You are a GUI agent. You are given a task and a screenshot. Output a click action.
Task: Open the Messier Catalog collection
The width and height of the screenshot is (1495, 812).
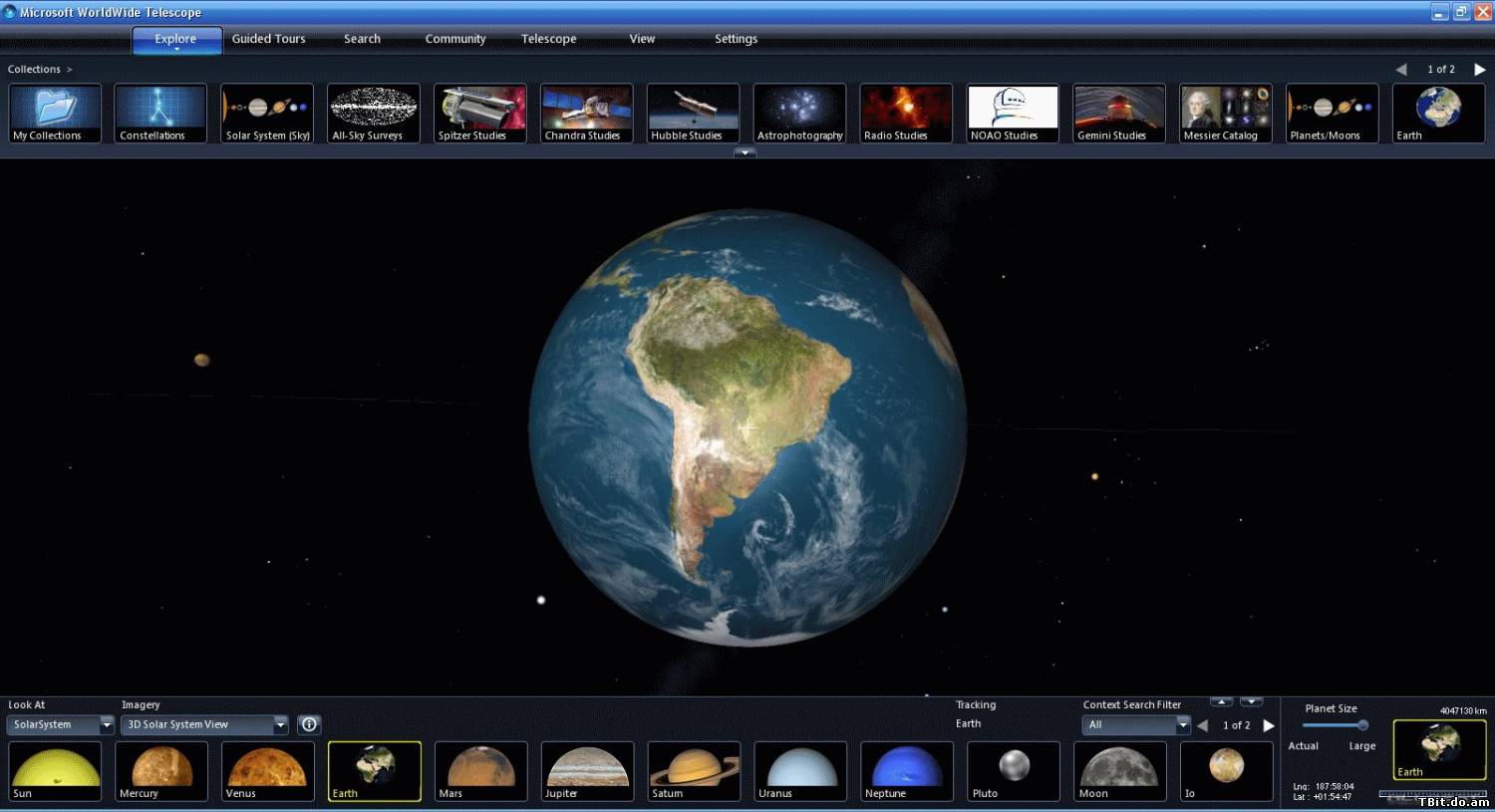pos(1226,114)
